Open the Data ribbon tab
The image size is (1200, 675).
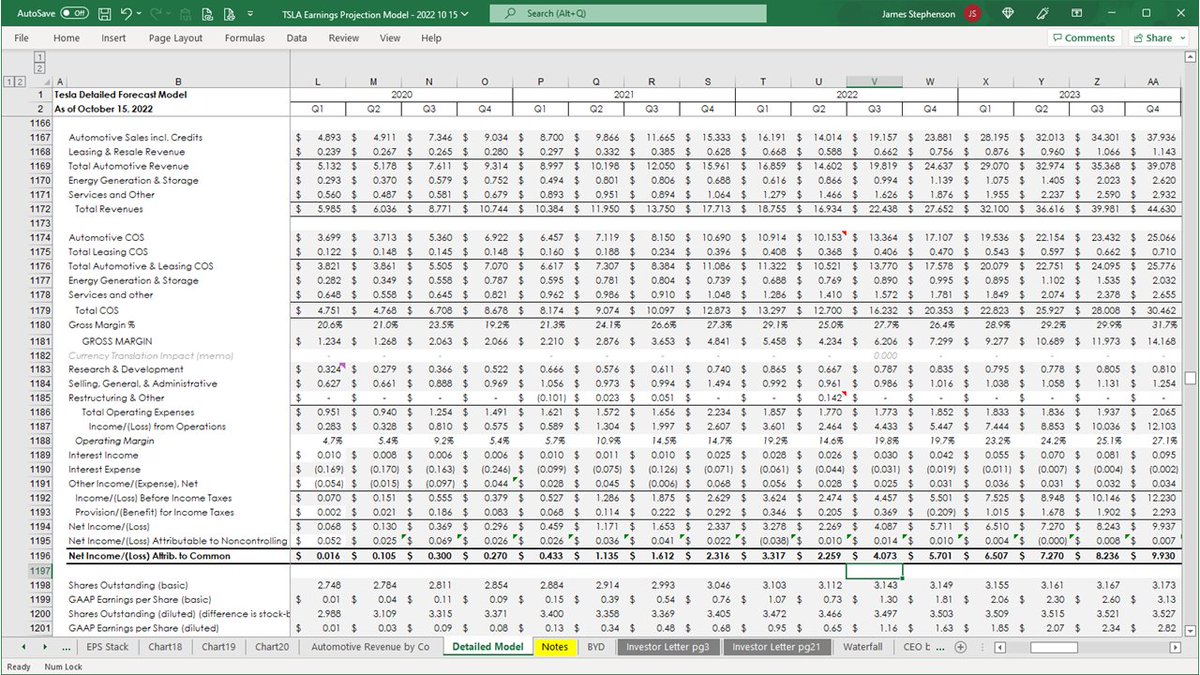pos(297,38)
